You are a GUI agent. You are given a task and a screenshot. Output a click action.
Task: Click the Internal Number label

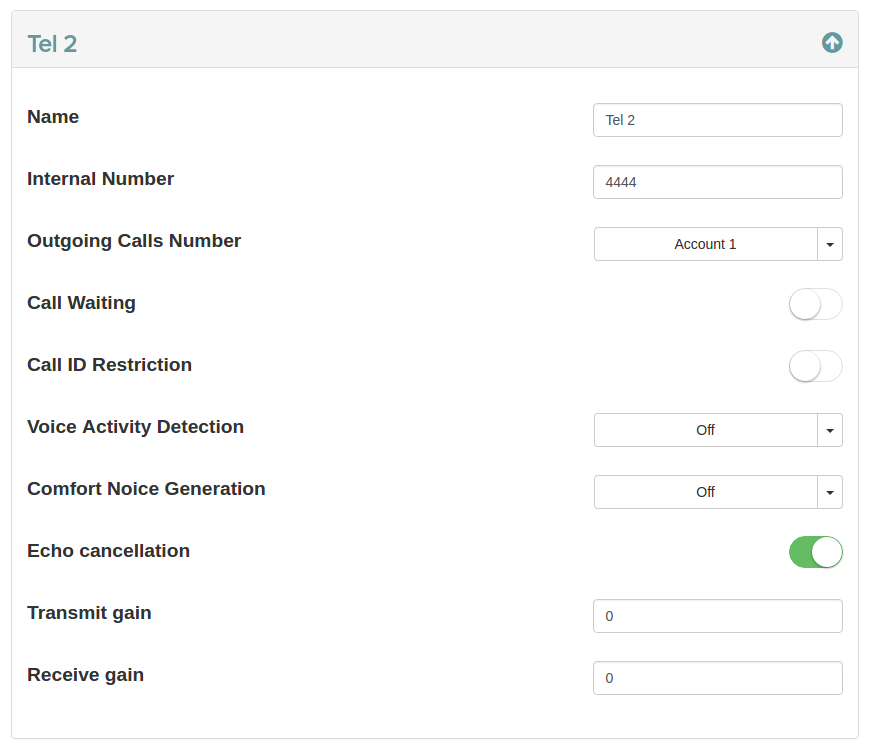pos(100,179)
